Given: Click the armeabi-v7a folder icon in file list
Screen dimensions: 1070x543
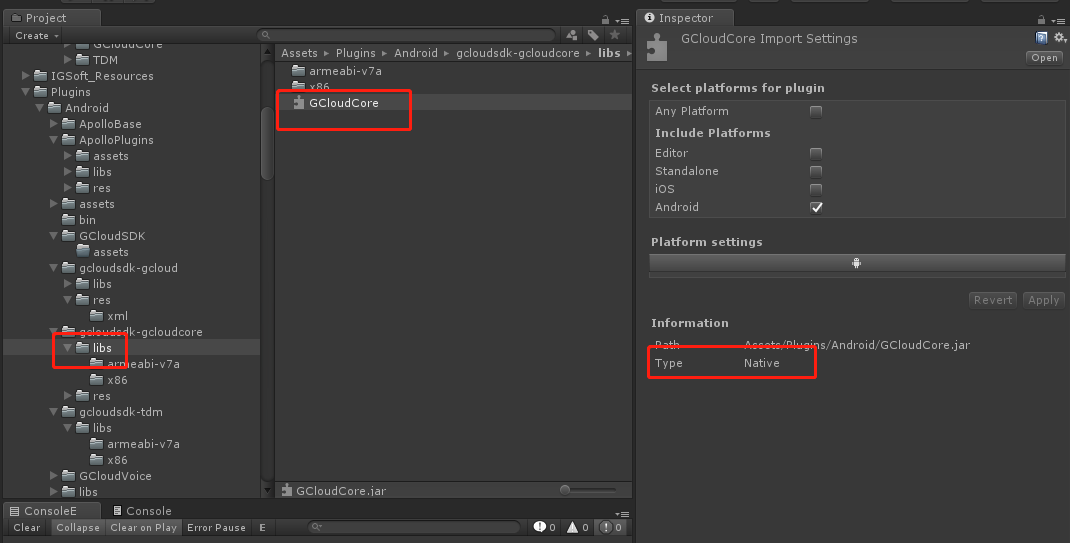Looking at the screenshot, I should click(298, 70).
